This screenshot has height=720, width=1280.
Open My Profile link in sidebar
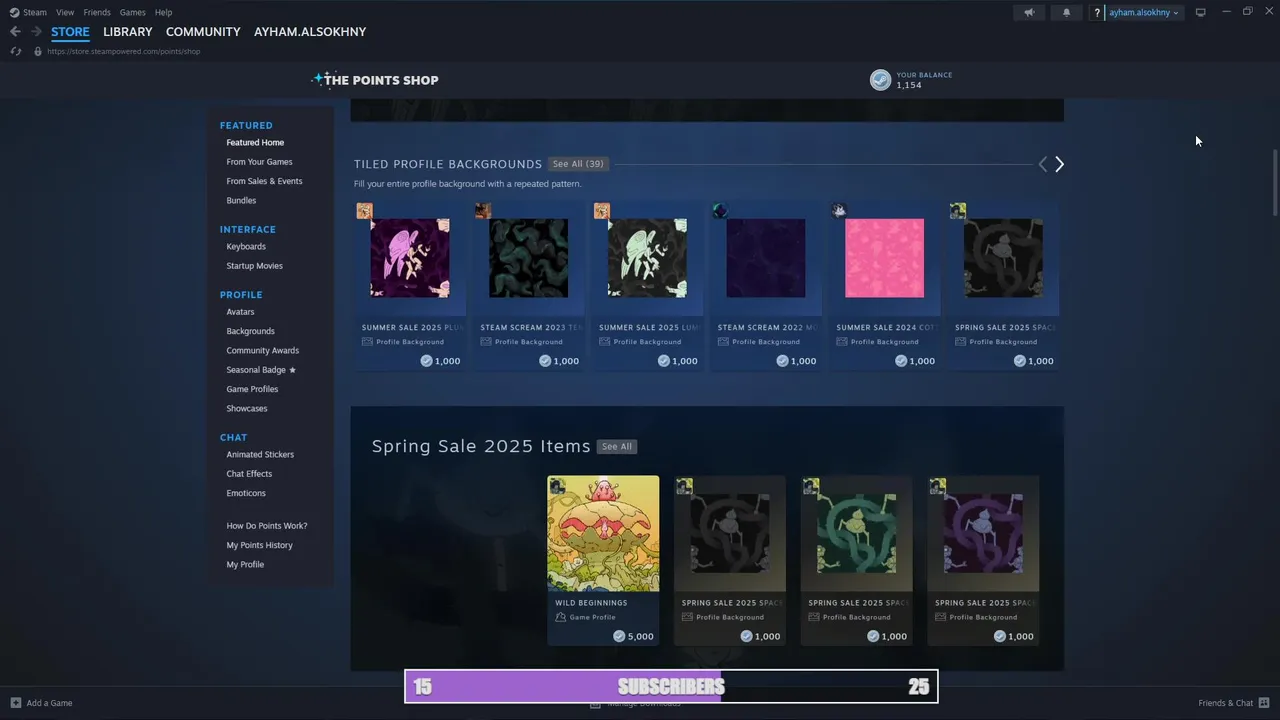[x=245, y=565]
